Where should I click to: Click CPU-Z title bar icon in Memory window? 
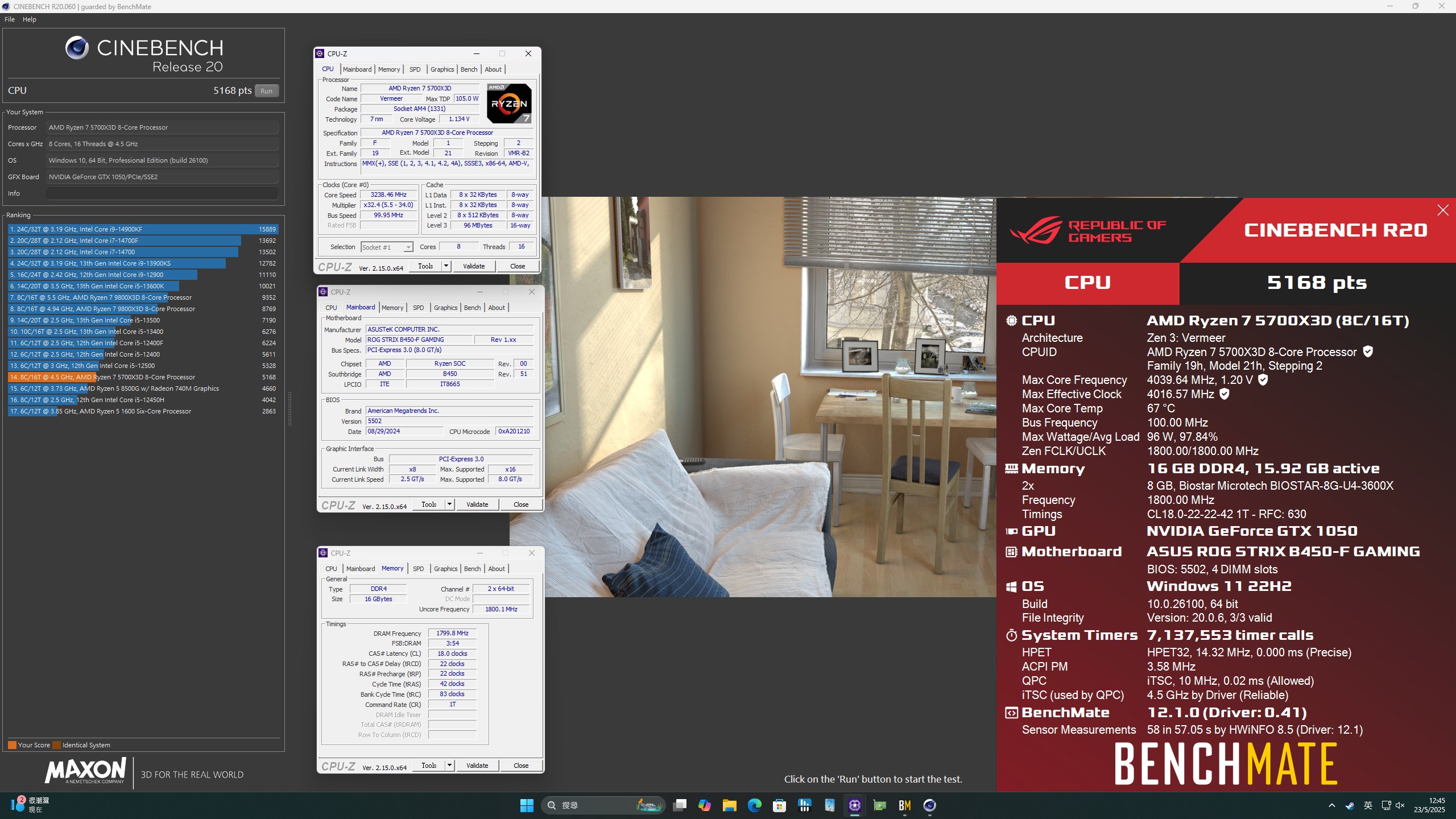[x=323, y=553]
